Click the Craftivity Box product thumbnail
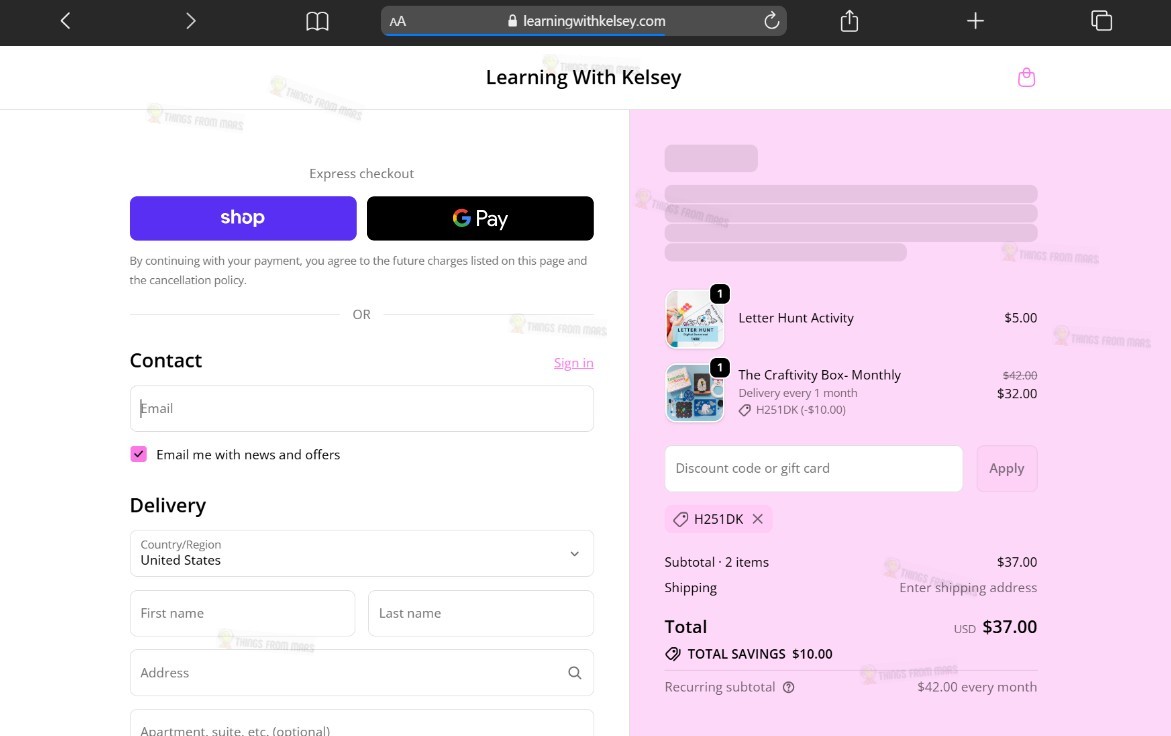1171x736 pixels. pos(695,393)
